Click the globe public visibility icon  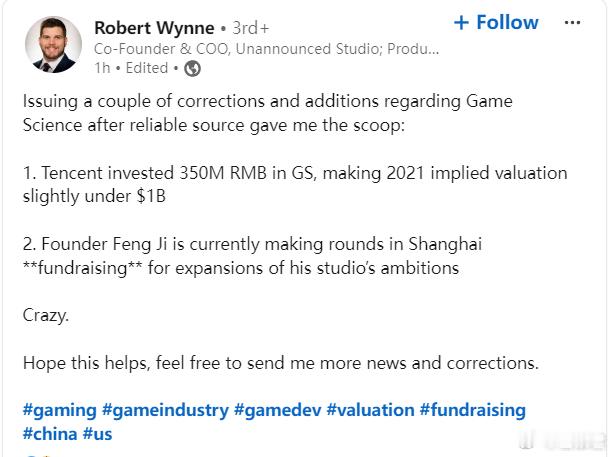[192, 68]
